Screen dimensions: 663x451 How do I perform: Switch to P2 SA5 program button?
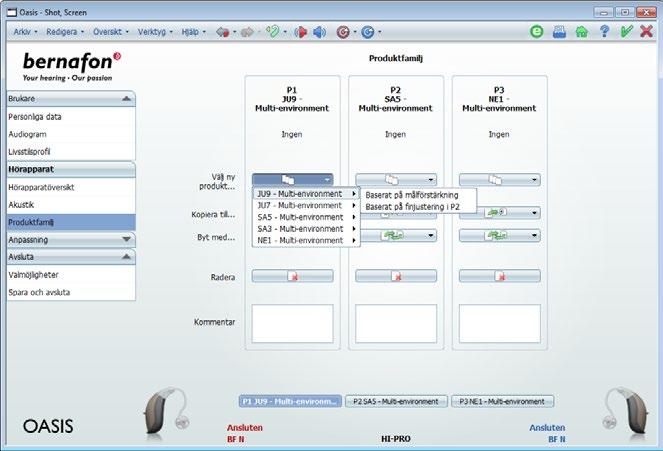[x=396, y=401]
